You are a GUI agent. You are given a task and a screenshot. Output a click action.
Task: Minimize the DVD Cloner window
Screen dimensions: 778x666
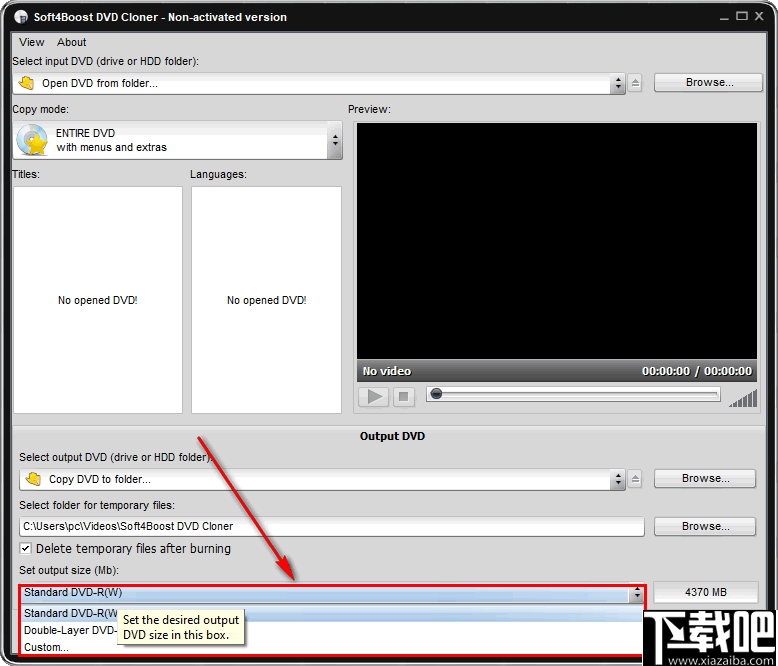click(724, 17)
